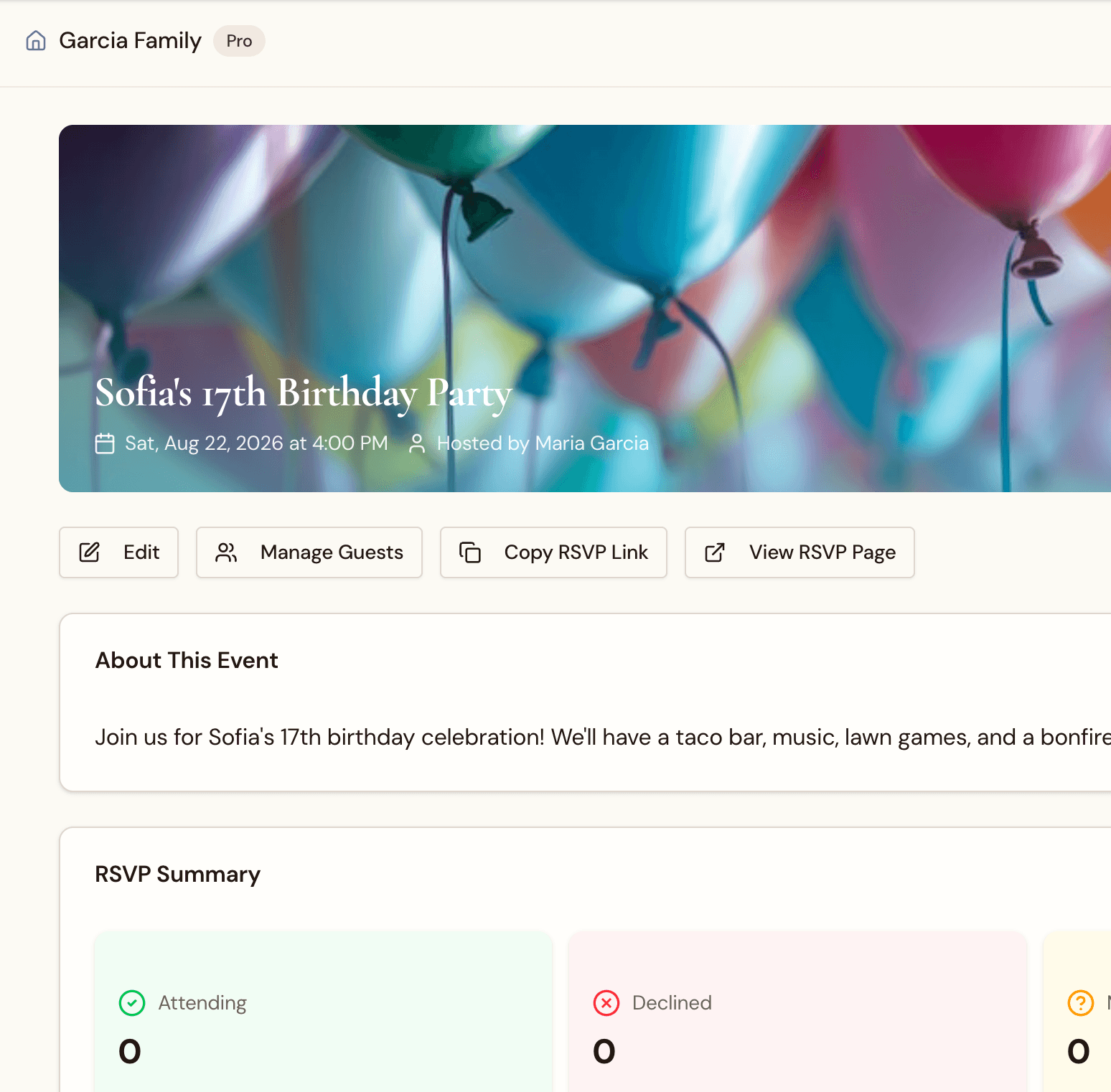Select the Attending summary card
This screenshot has height=1092, width=1111.
(324, 1019)
